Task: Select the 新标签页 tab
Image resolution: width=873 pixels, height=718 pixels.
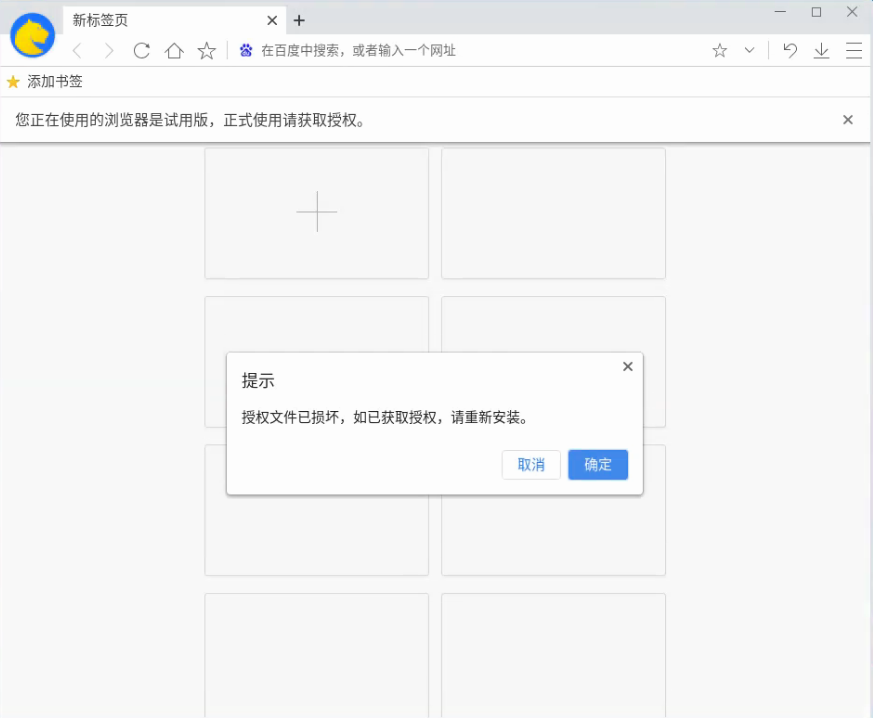Action: point(150,20)
